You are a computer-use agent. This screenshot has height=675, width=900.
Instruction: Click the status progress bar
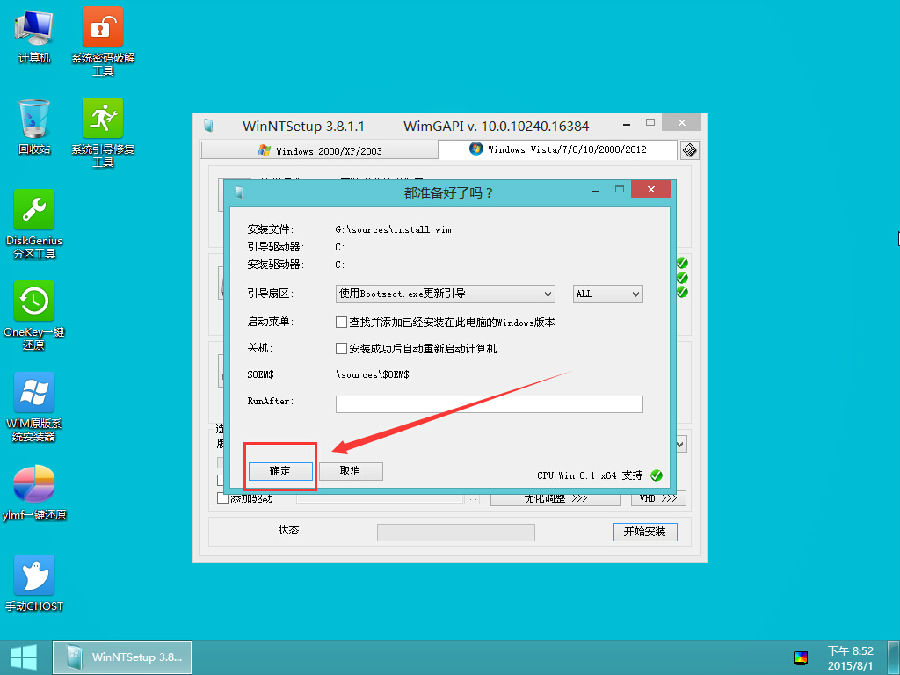pyautogui.click(x=455, y=531)
